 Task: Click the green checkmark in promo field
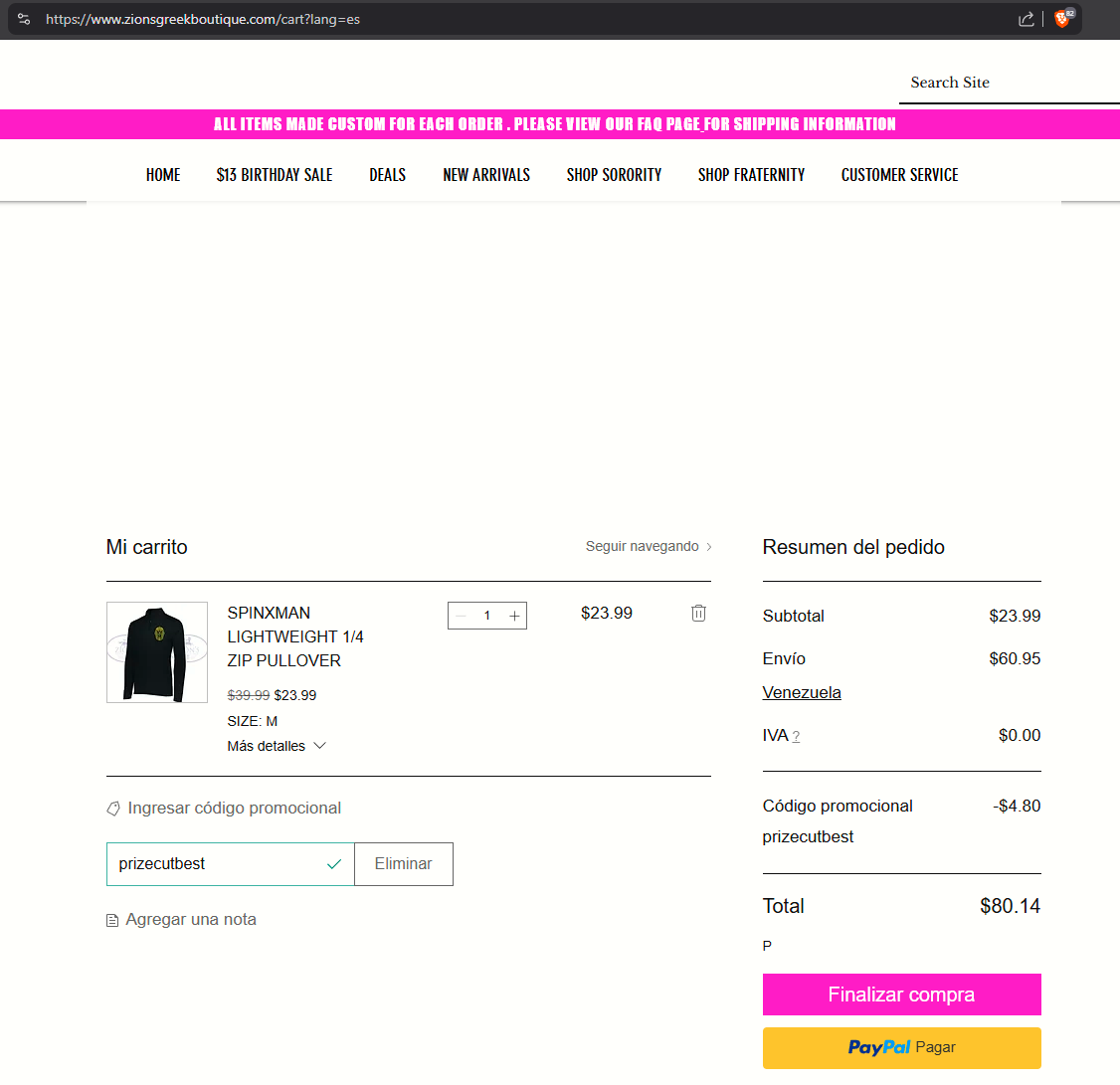333,864
